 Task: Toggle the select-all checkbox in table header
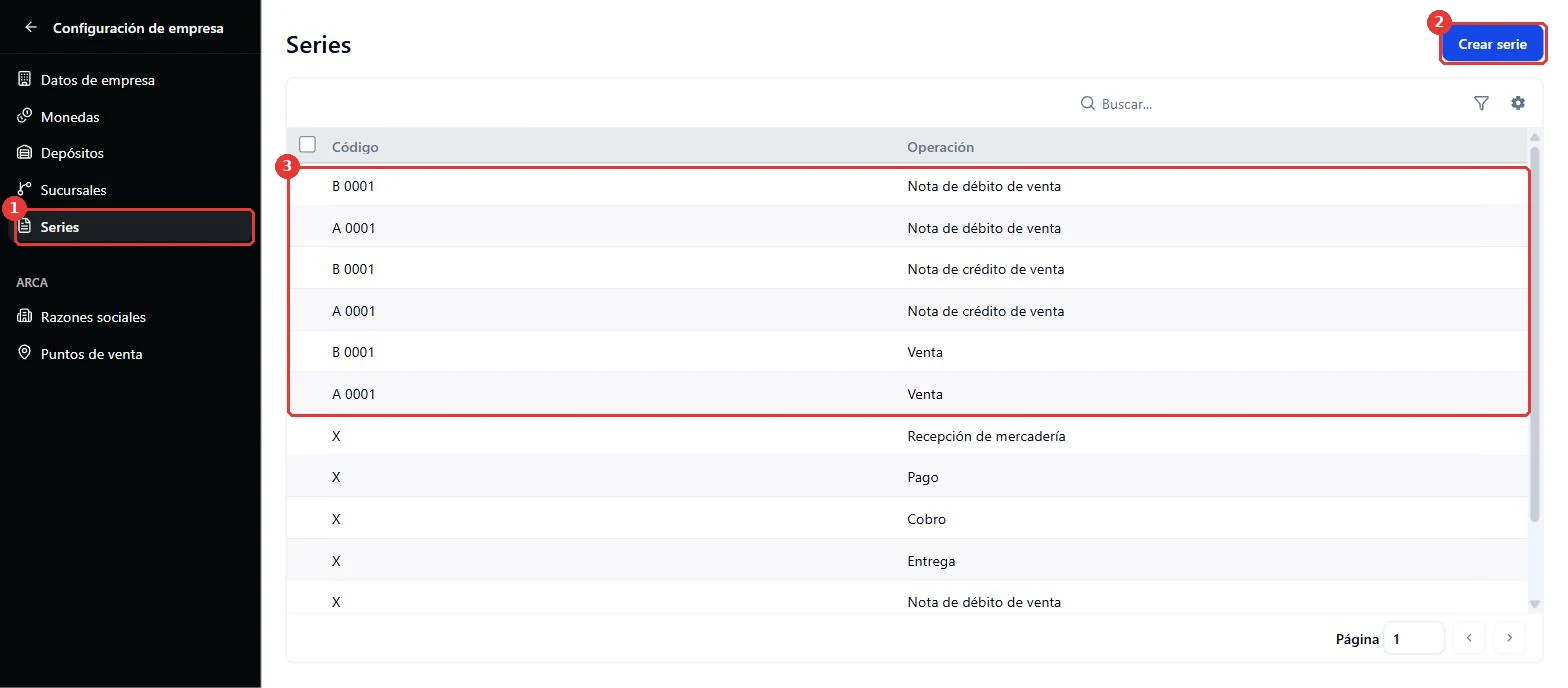coord(308,145)
